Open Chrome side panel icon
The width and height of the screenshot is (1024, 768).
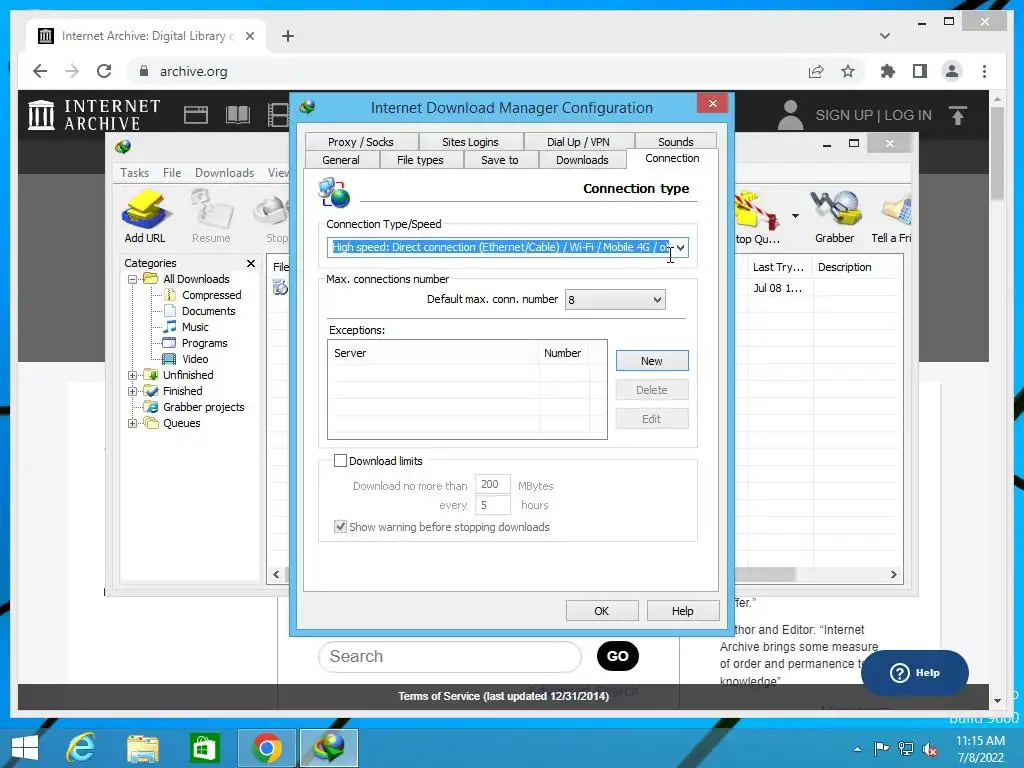(x=920, y=71)
